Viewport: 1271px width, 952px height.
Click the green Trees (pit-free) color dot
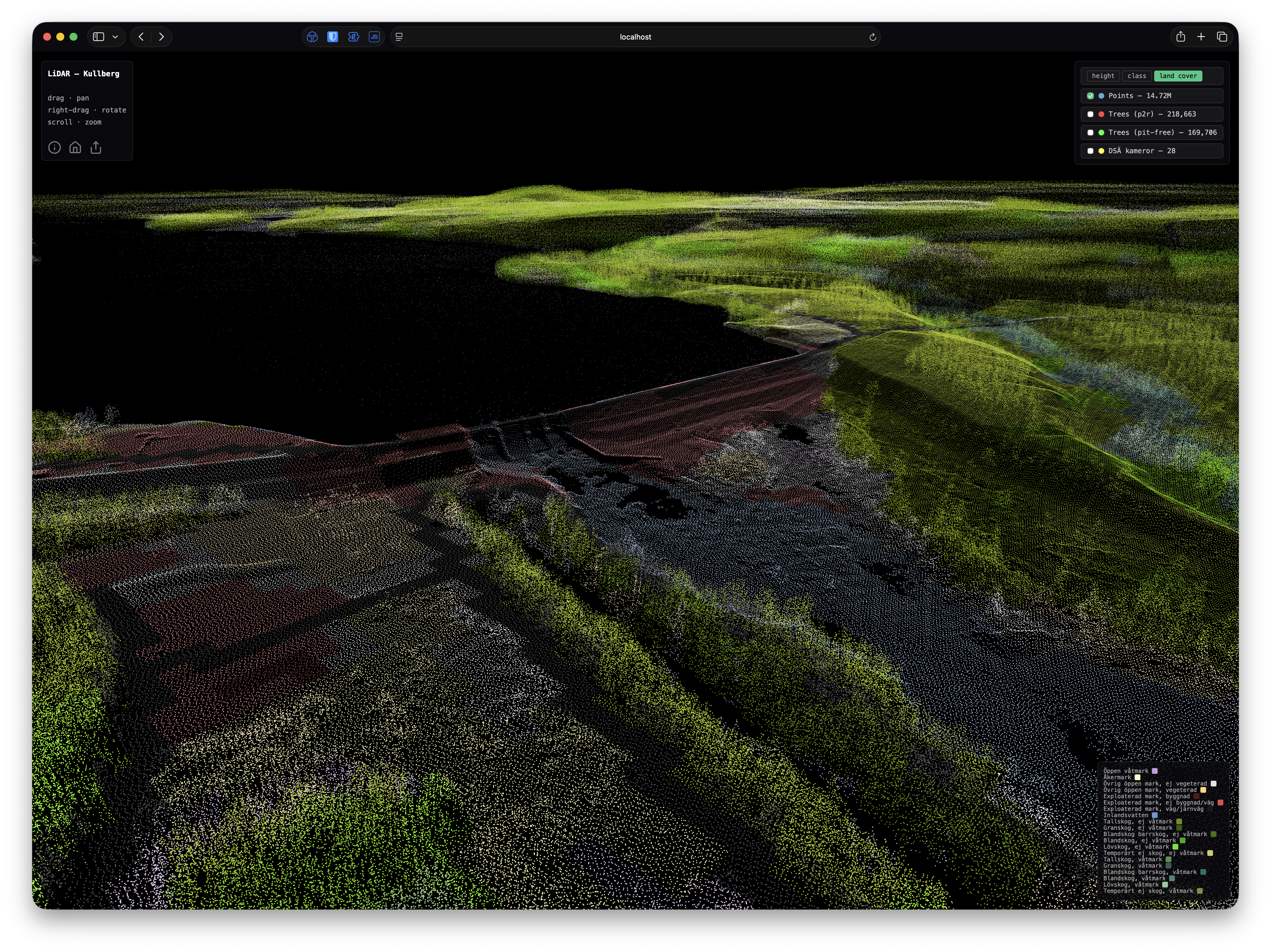pyautogui.click(x=1101, y=133)
